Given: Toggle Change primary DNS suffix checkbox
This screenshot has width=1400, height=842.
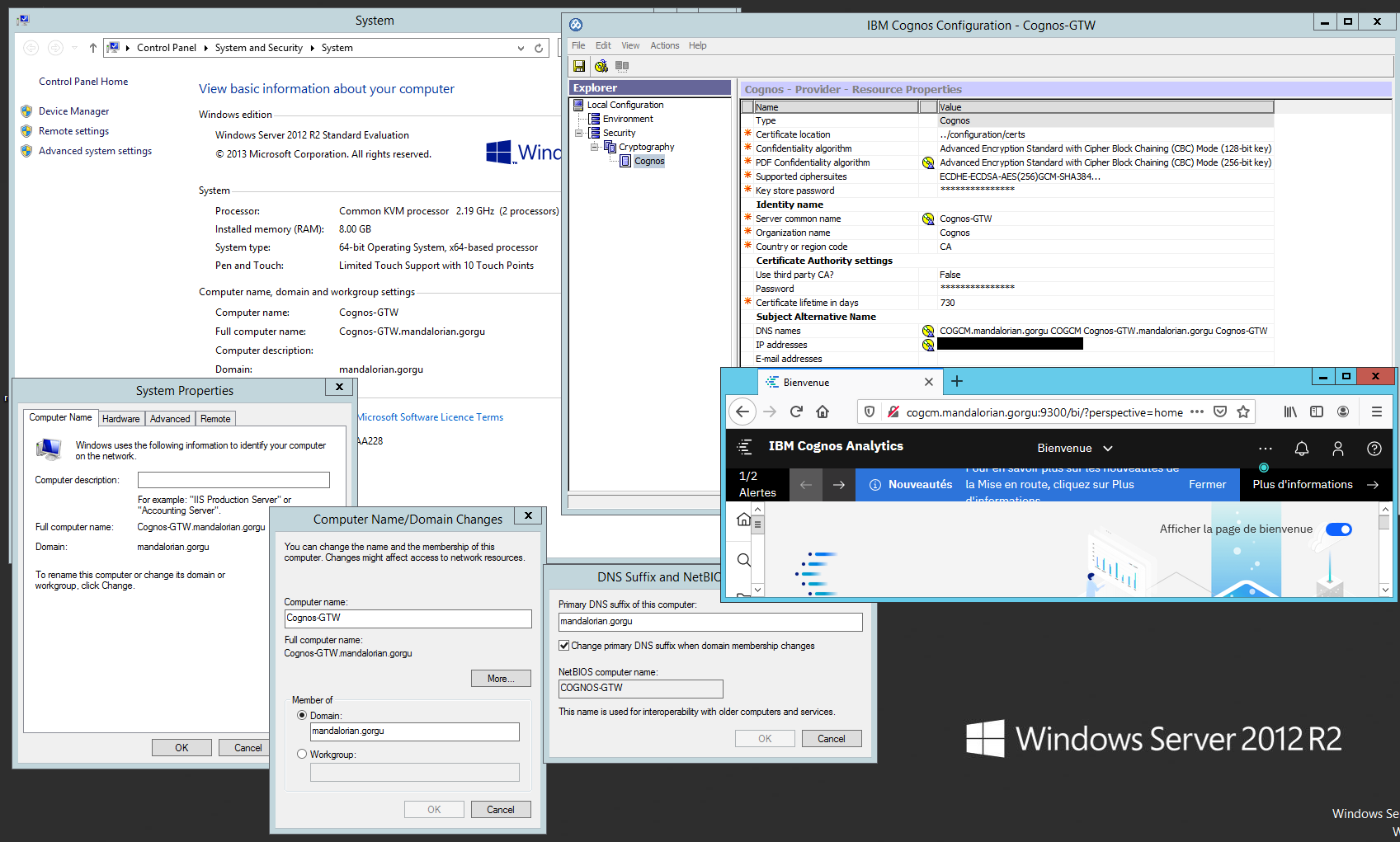Looking at the screenshot, I should [x=564, y=646].
